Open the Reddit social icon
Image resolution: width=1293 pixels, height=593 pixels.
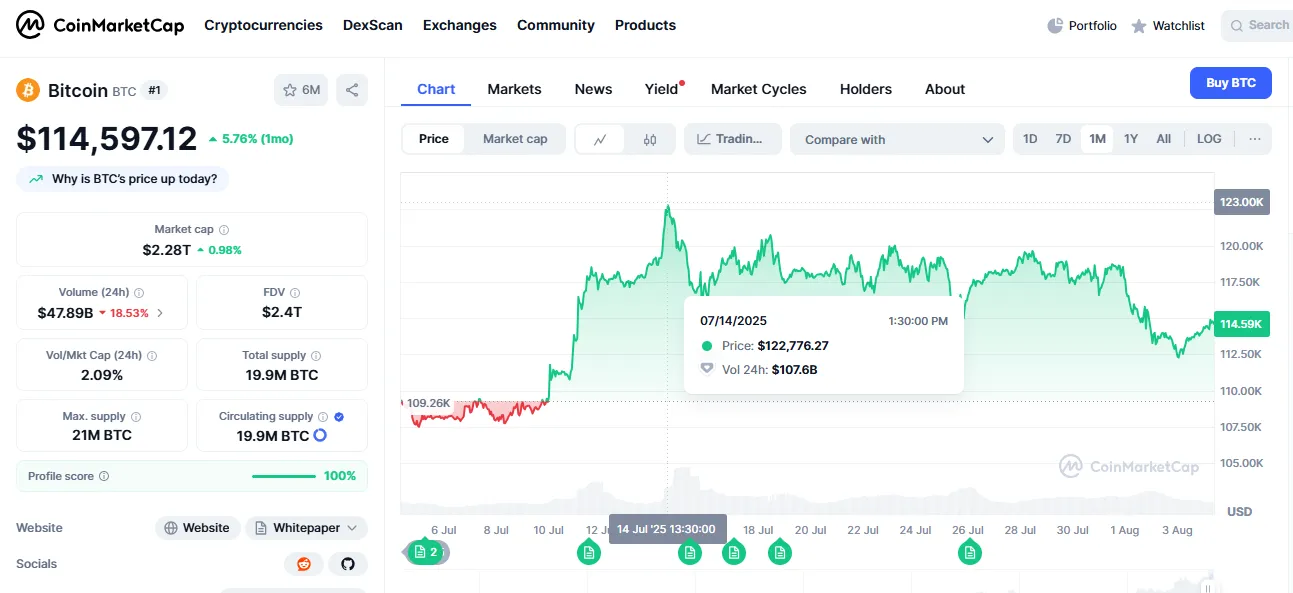pyautogui.click(x=304, y=564)
